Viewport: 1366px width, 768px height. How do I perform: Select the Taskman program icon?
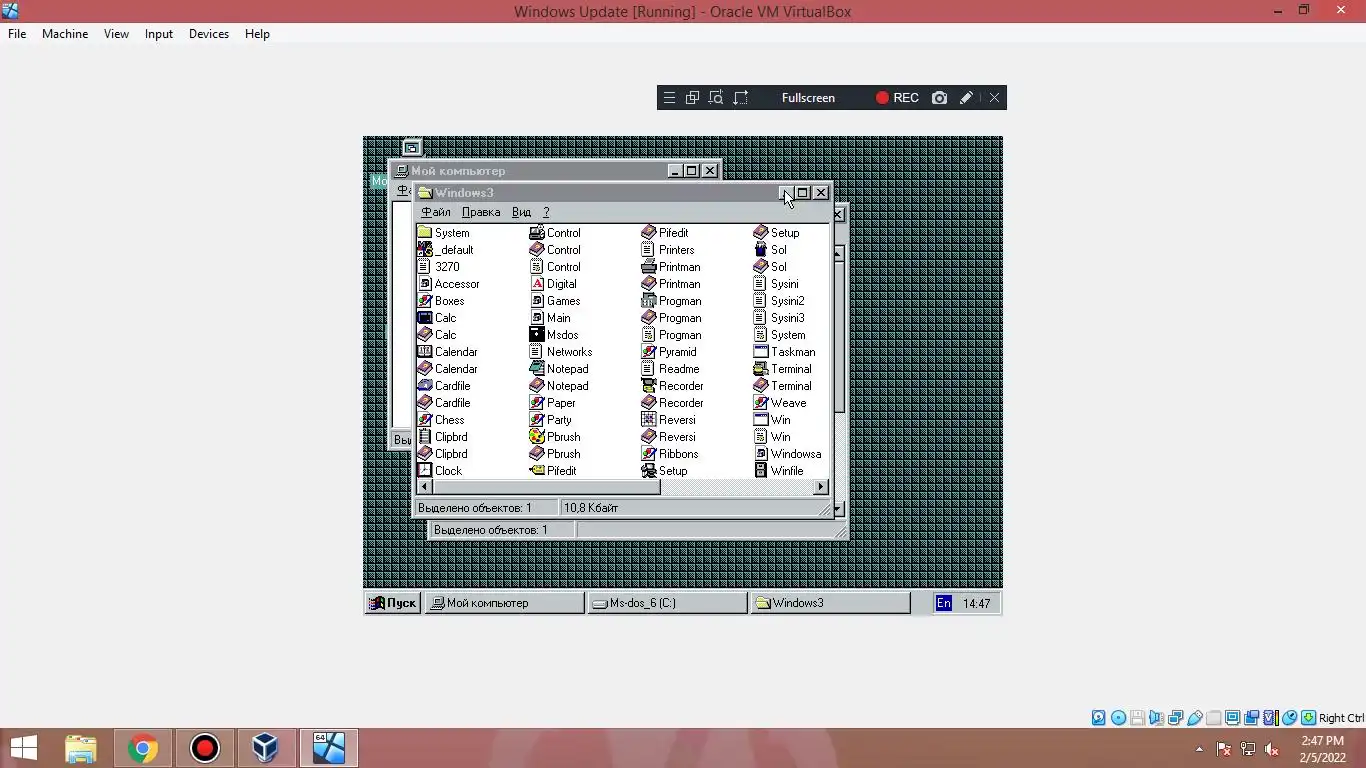pos(785,352)
